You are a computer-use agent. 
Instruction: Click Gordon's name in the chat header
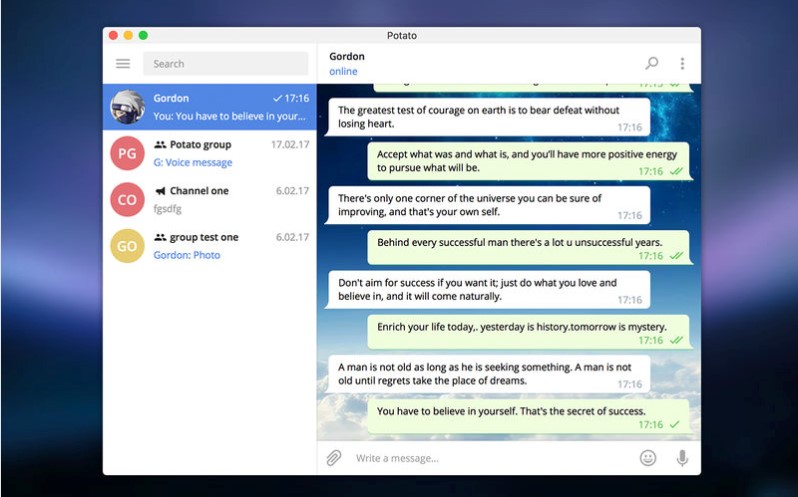(x=347, y=56)
